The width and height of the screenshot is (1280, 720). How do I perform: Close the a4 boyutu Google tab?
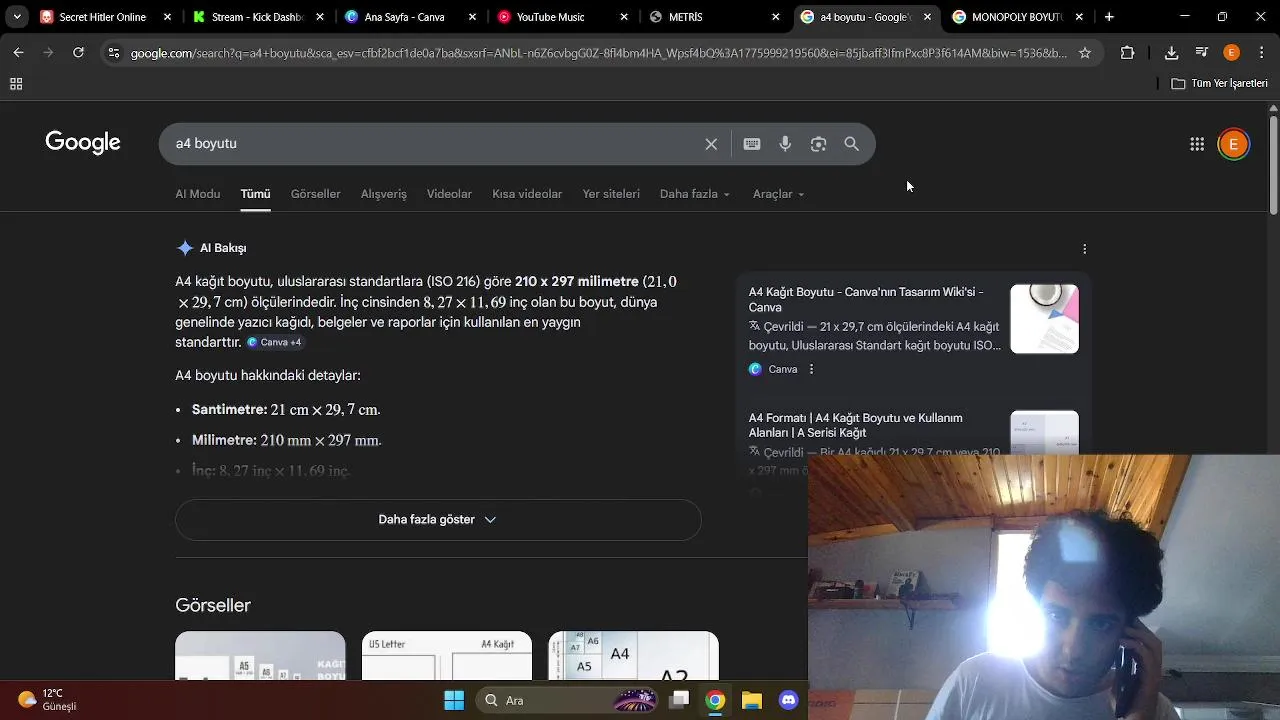pyautogui.click(x=927, y=17)
